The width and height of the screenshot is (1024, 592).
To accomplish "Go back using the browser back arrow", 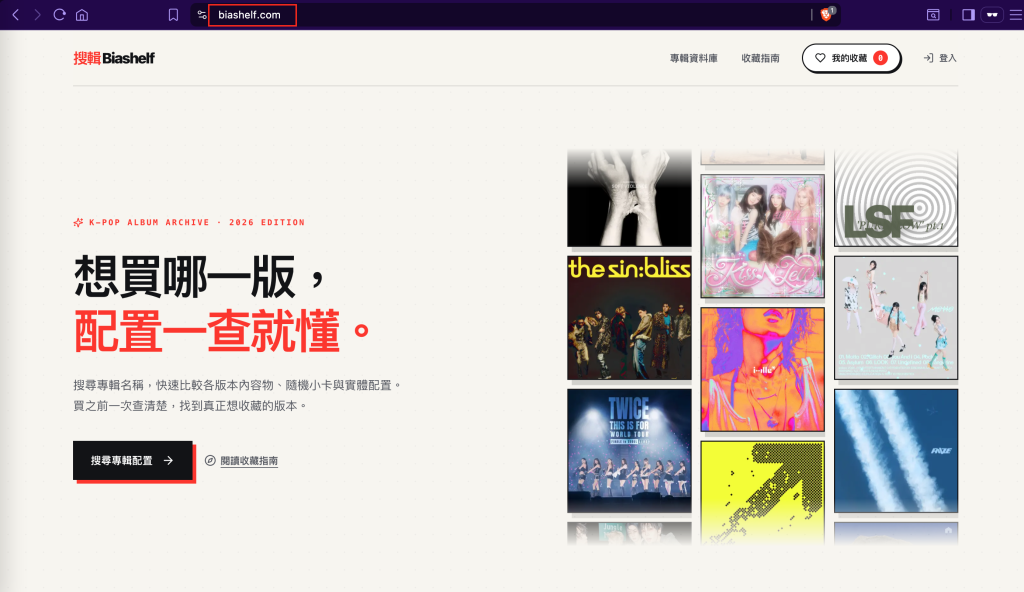I will [x=16, y=14].
